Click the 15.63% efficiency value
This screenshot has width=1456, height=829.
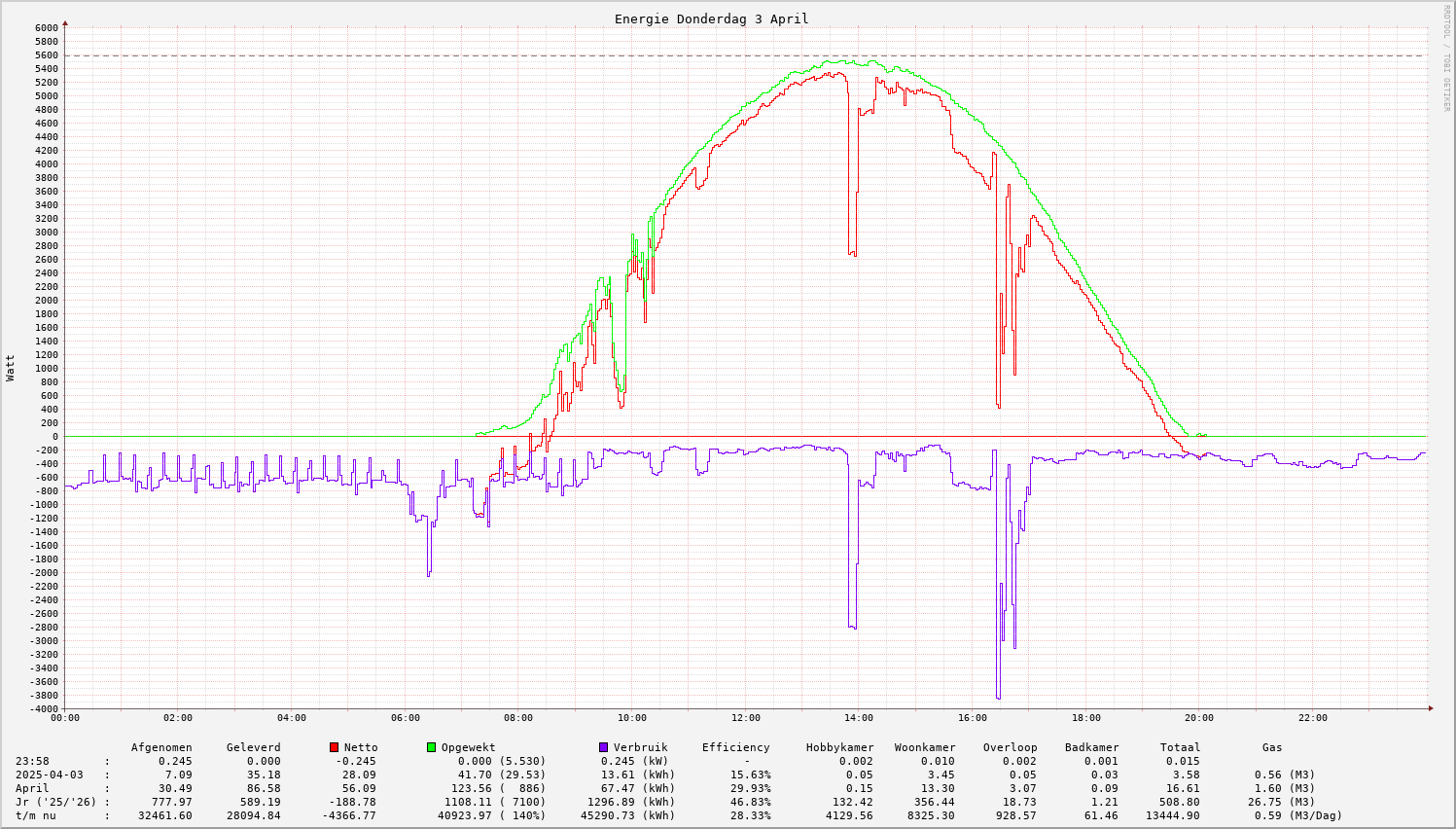750,775
